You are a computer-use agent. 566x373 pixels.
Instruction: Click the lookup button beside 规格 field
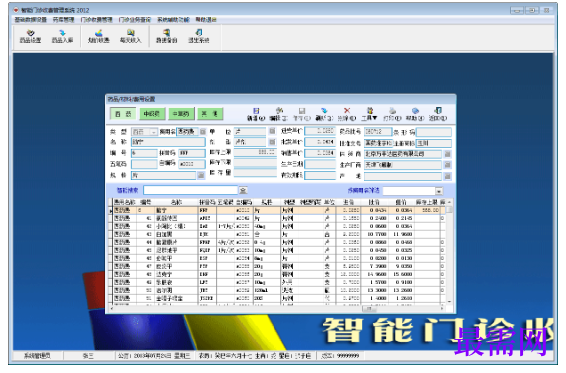click(201, 175)
